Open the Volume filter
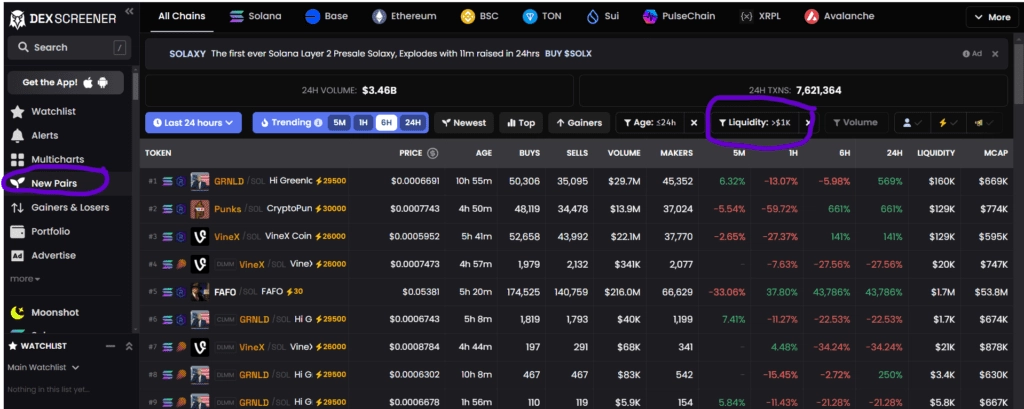The width and height of the screenshot is (1024, 409). [857, 123]
